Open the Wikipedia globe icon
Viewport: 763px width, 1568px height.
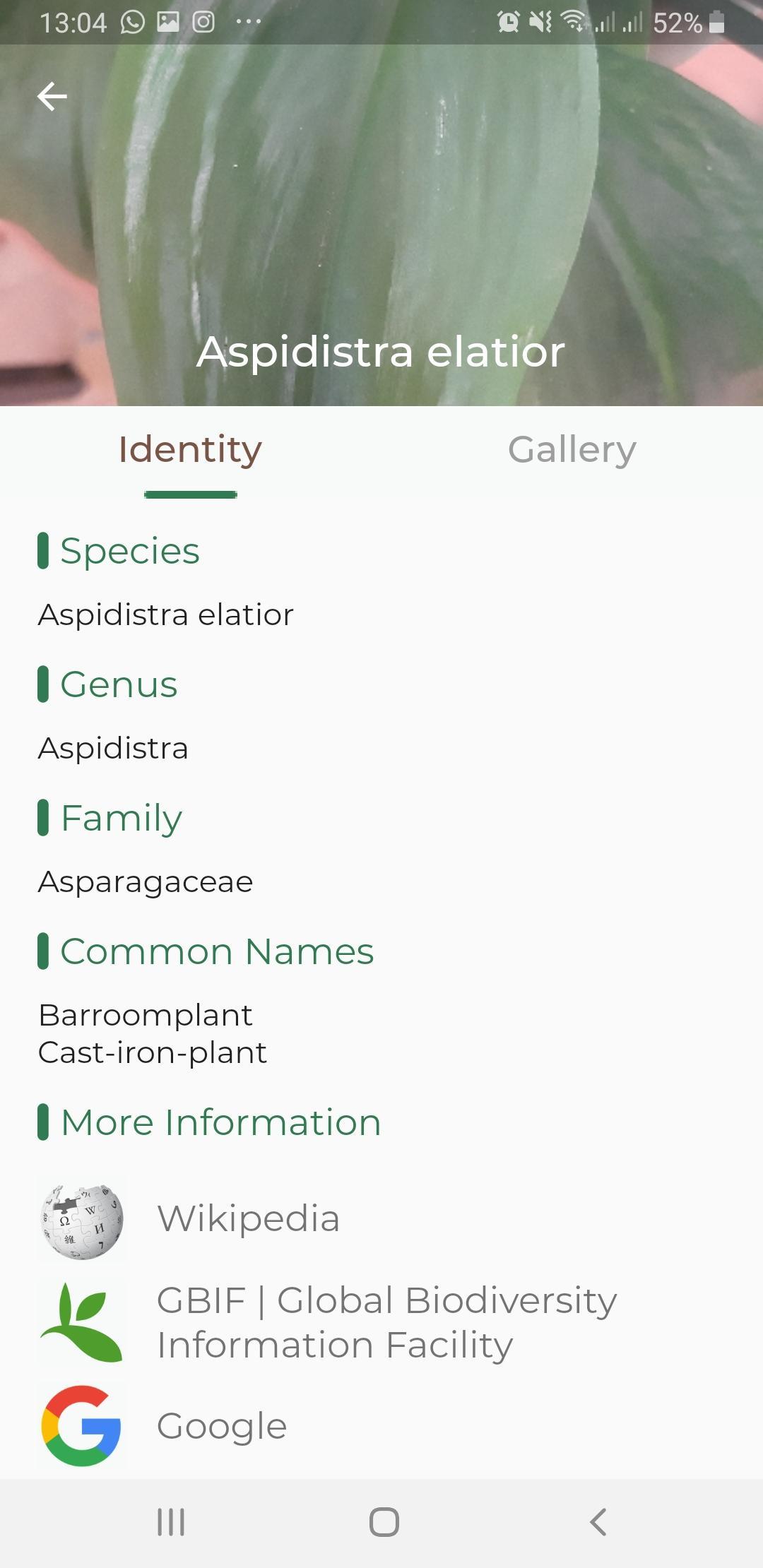tap(82, 1220)
